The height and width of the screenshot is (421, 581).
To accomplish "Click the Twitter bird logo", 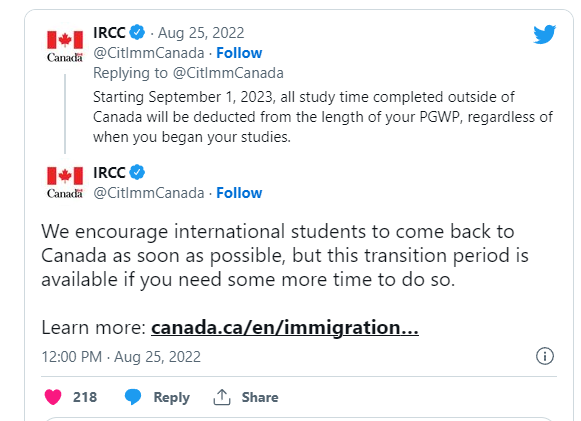I will pos(545,34).
